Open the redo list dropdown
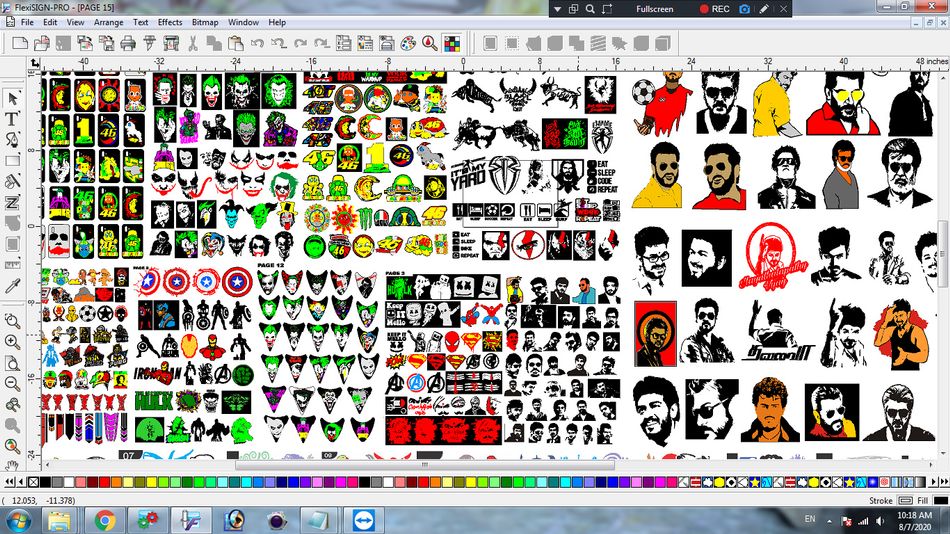 click(x=322, y=43)
